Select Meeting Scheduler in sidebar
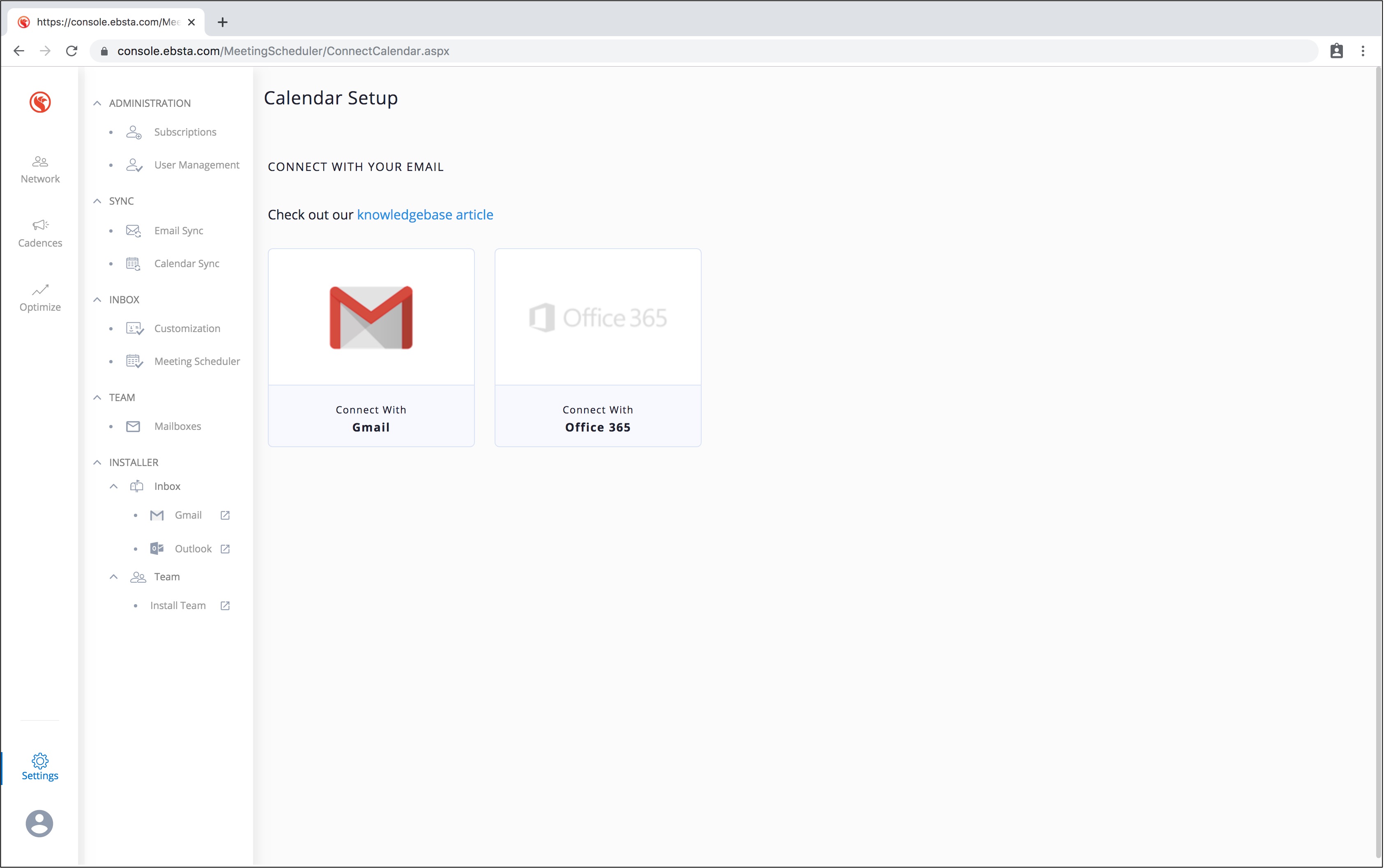 [x=197, y=361]
